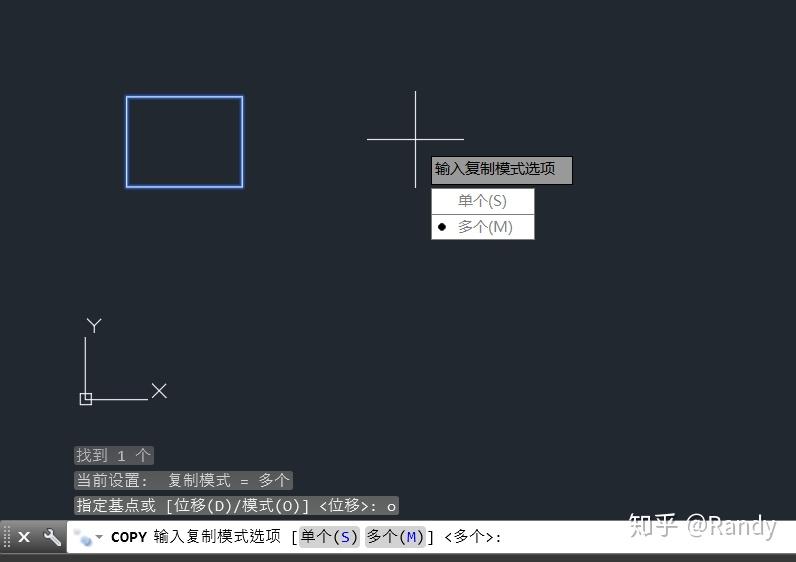
Task: Choose 多个(M) in the copy mode popup
Action: click(482, 227)
